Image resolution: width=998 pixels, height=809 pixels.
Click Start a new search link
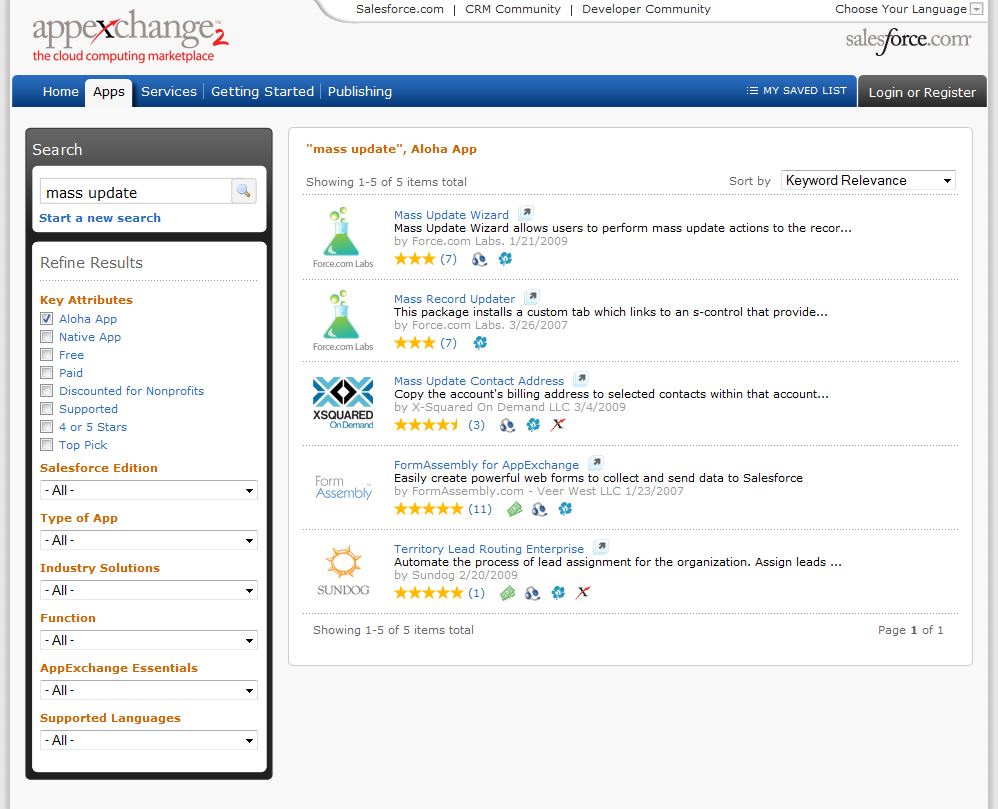point(100,218)
